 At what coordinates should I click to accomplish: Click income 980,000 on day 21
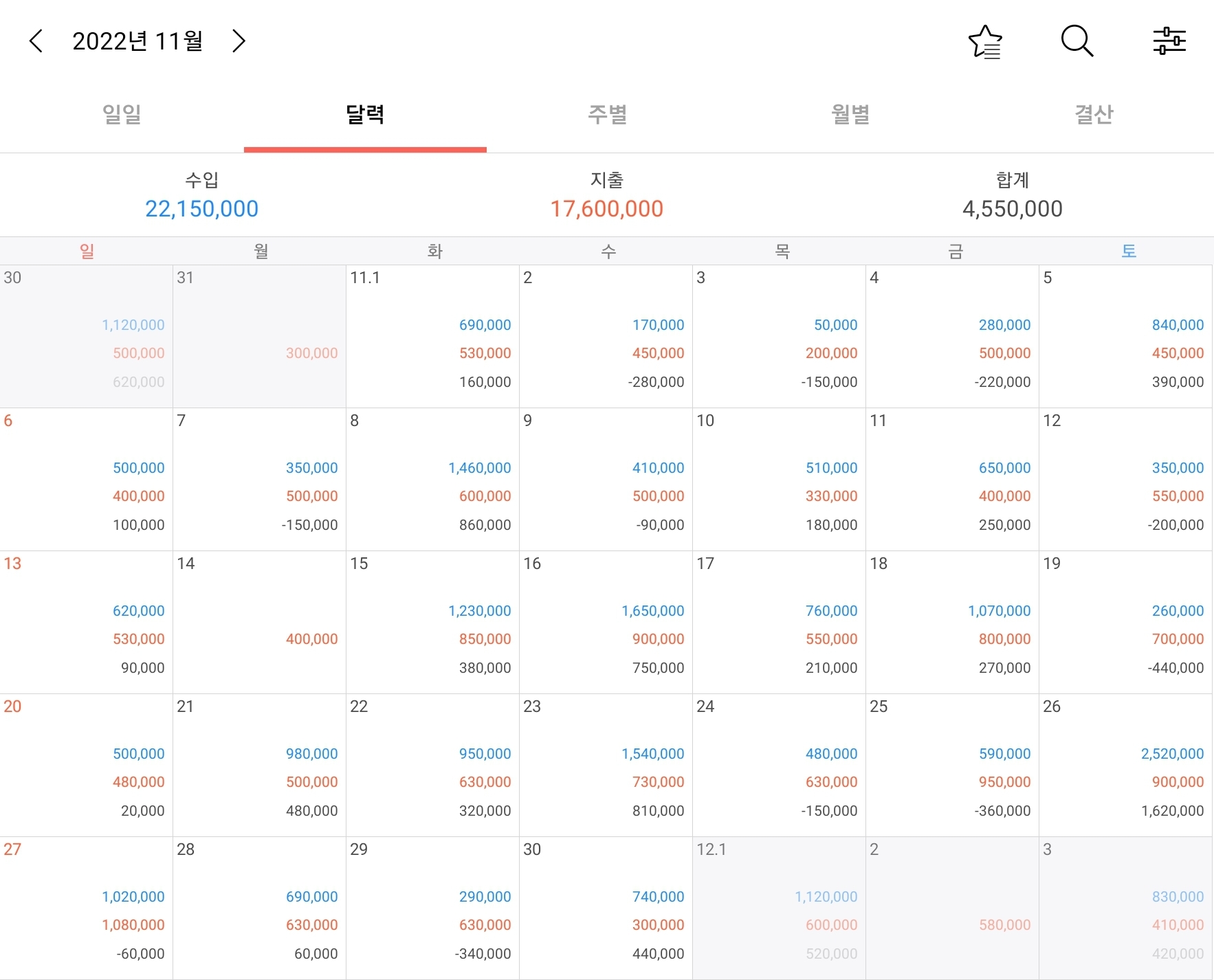coord(312,754)
